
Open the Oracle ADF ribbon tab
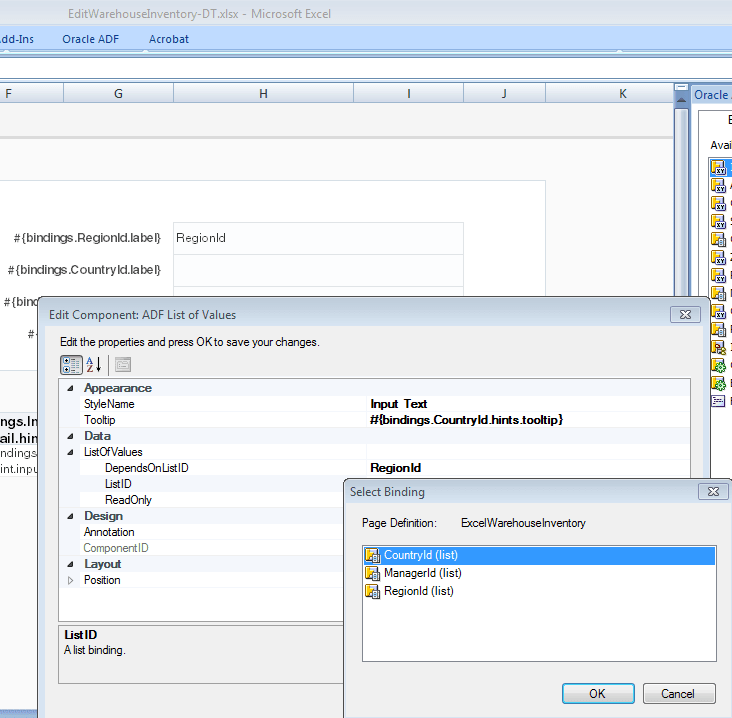click(x=91, y=39)
